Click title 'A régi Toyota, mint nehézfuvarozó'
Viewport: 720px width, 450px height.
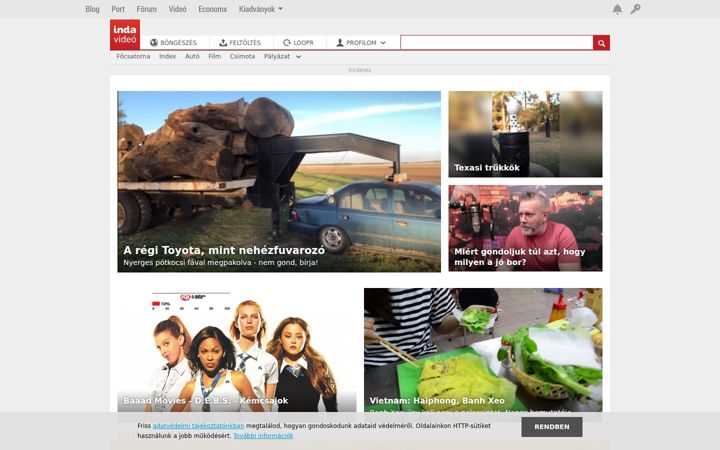224,250
